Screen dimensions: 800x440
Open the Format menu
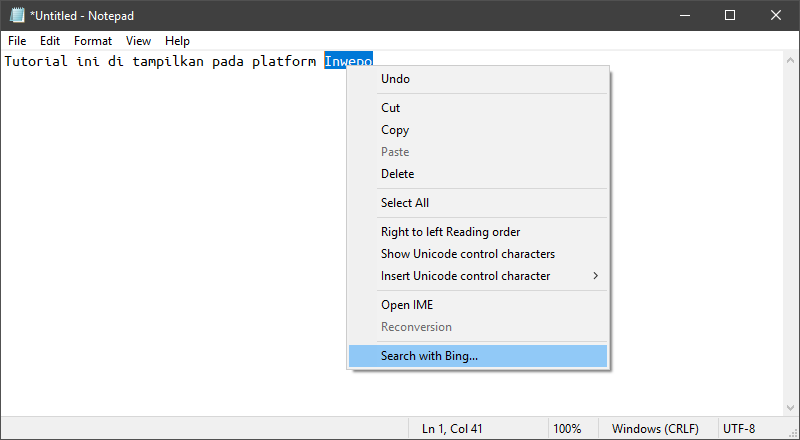93,41
